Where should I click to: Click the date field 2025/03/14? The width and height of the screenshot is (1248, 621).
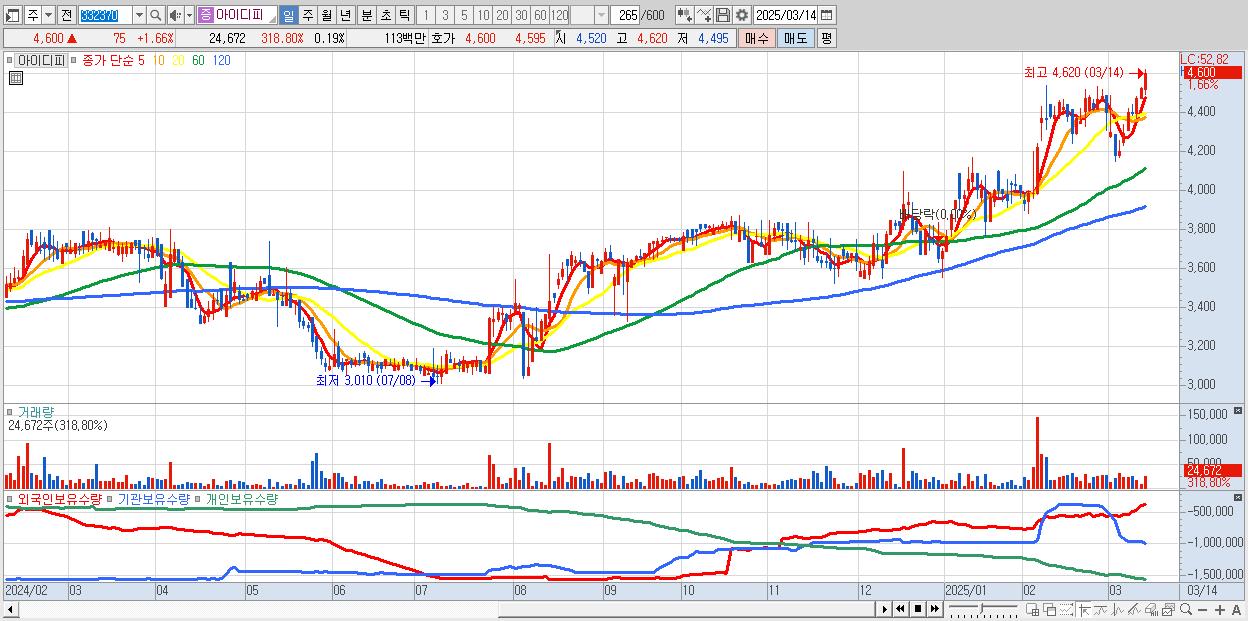pos(786,15)
